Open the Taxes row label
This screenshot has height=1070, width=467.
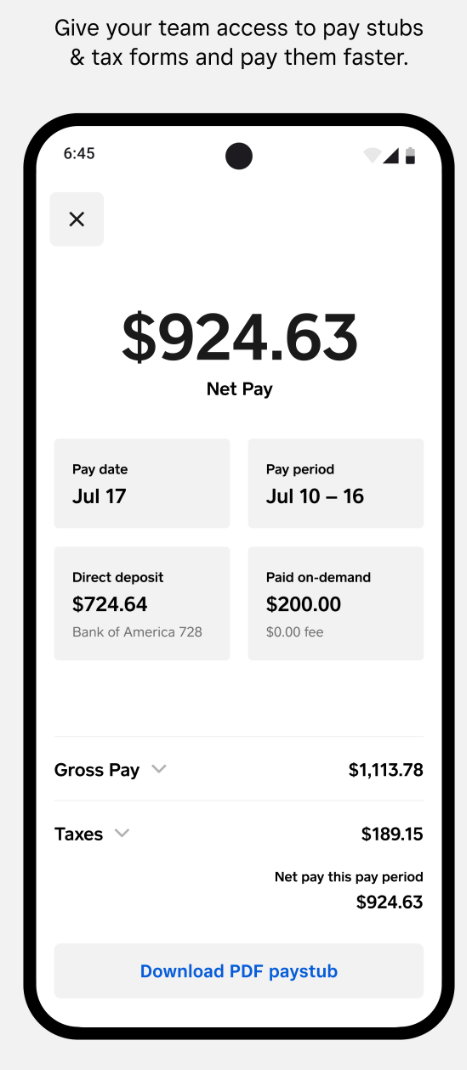[x=79, y=834]
